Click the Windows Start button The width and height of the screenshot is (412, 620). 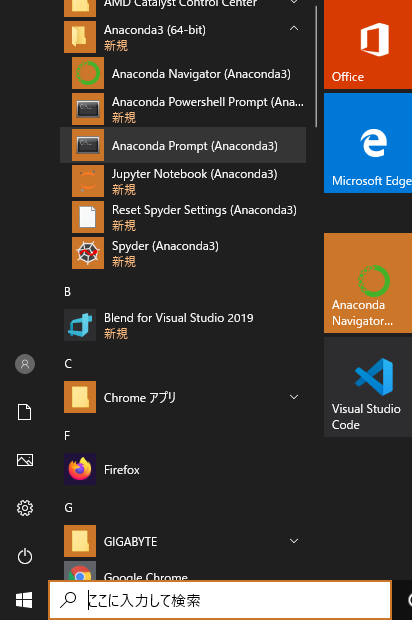coord(24,600)
